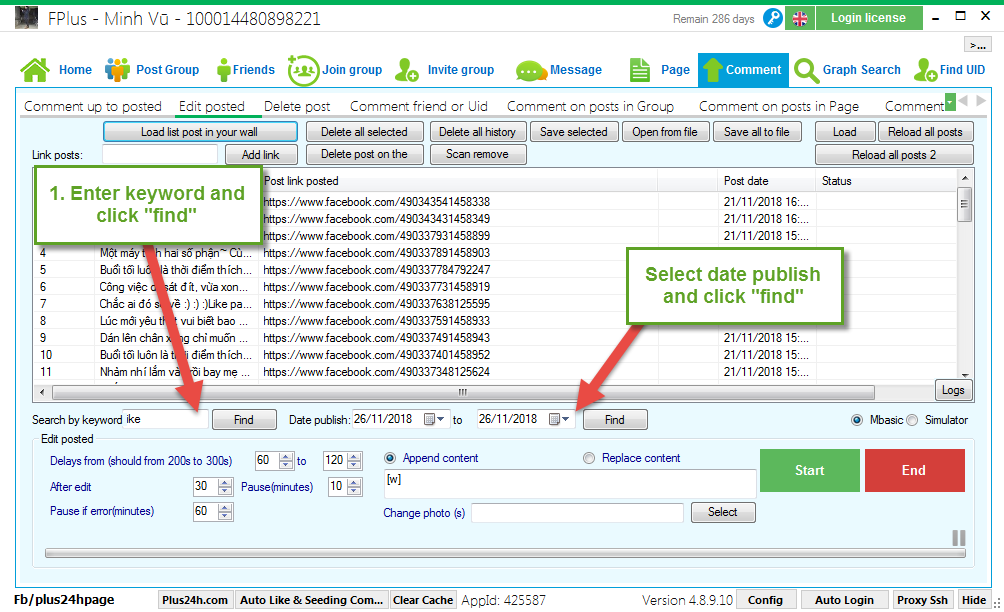
Task: Click the Open from file button
Action: click(x=665, y=132)
